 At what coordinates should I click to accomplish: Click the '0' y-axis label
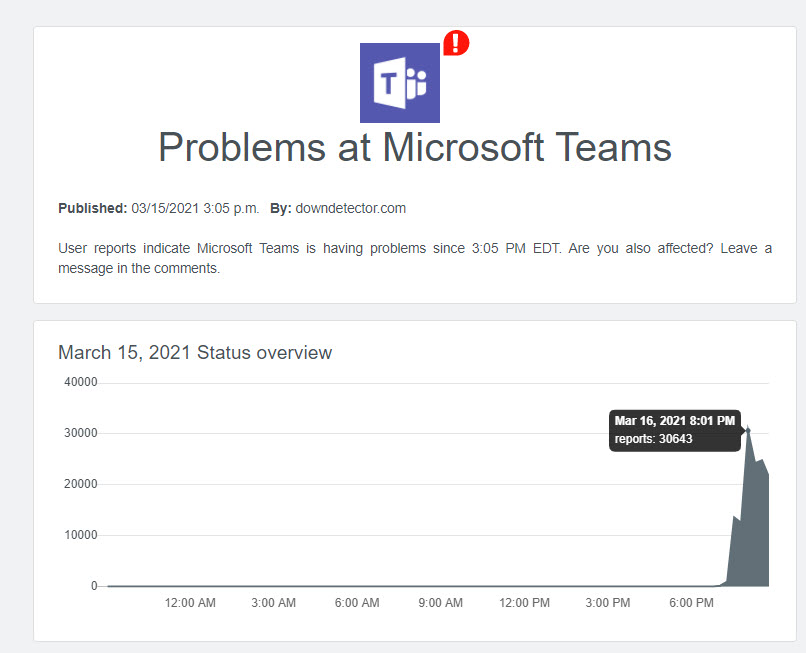[94, 586]
